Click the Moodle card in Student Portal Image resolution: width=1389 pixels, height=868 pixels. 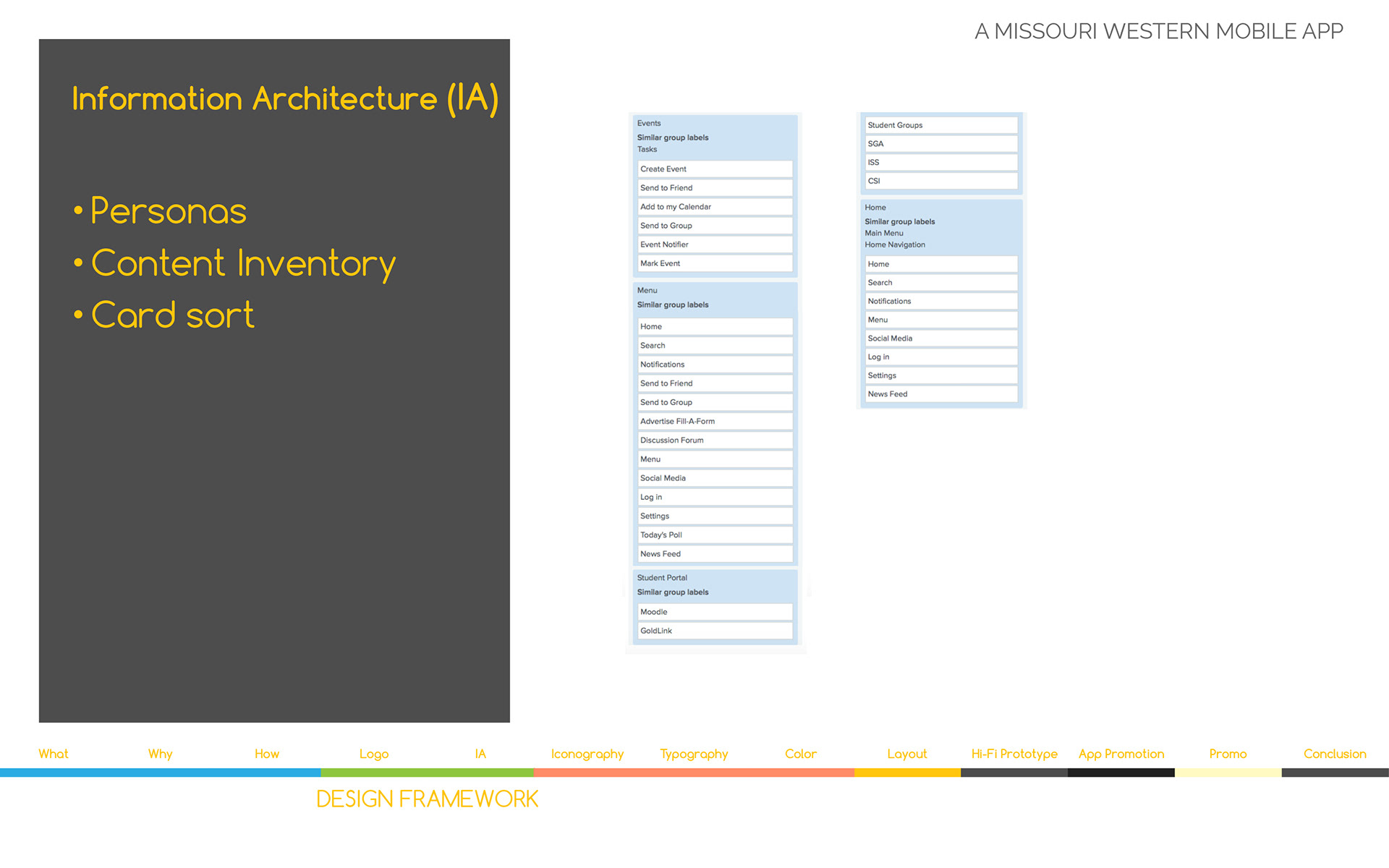[x=714, y=612]
